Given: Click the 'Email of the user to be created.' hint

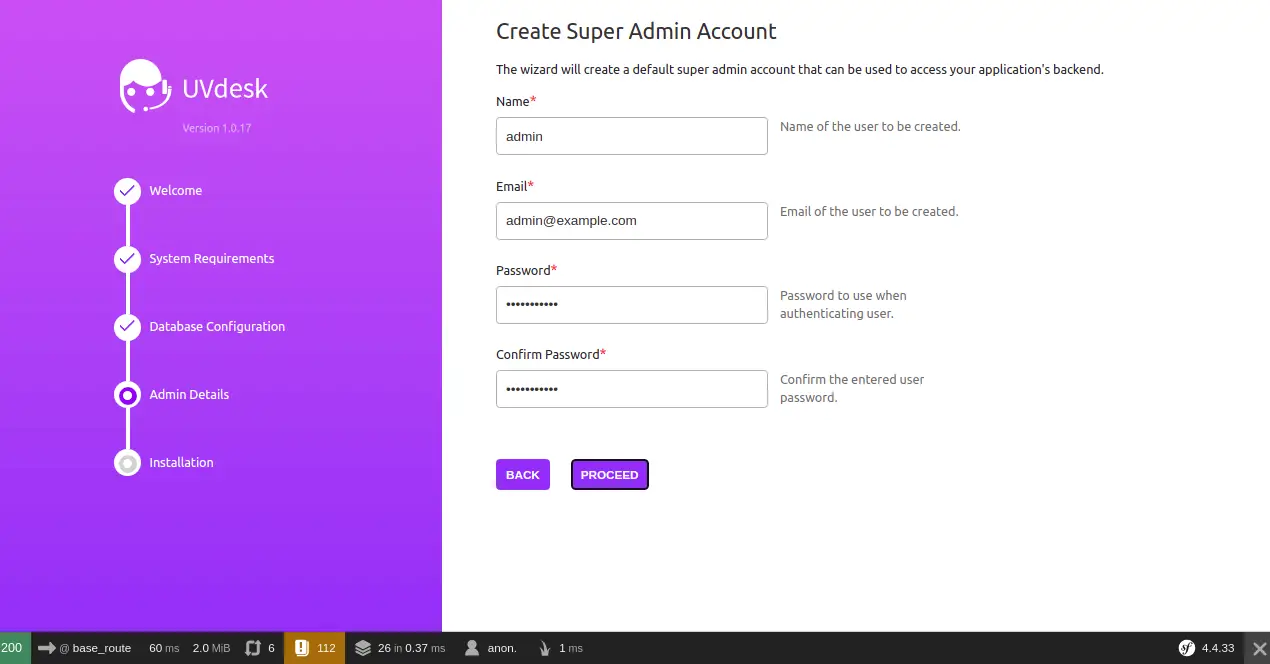Looking at the screenshot, I should point(869,212).
